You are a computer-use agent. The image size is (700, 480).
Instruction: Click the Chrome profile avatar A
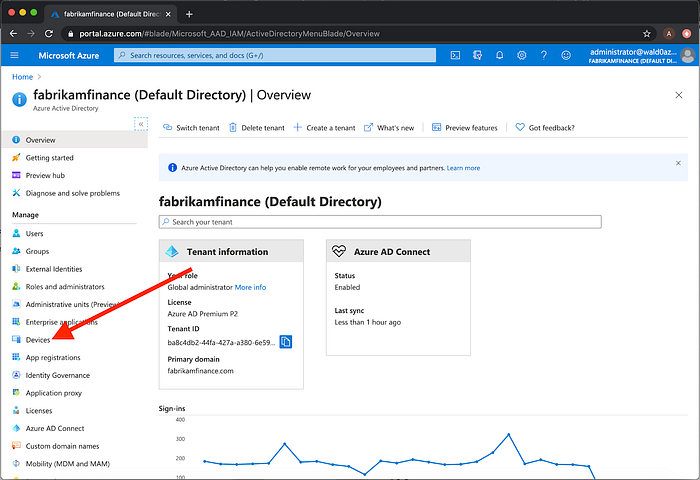(669, 33)
